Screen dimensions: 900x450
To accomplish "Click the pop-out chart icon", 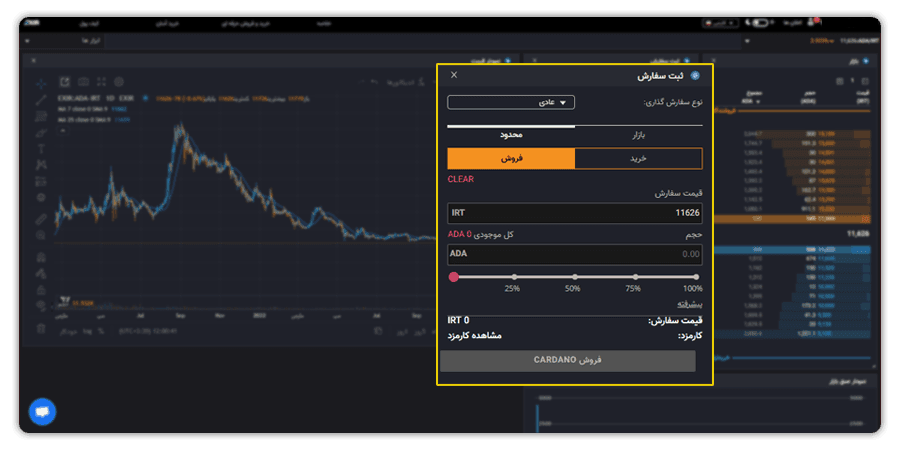I will click(x=64, y=82).
